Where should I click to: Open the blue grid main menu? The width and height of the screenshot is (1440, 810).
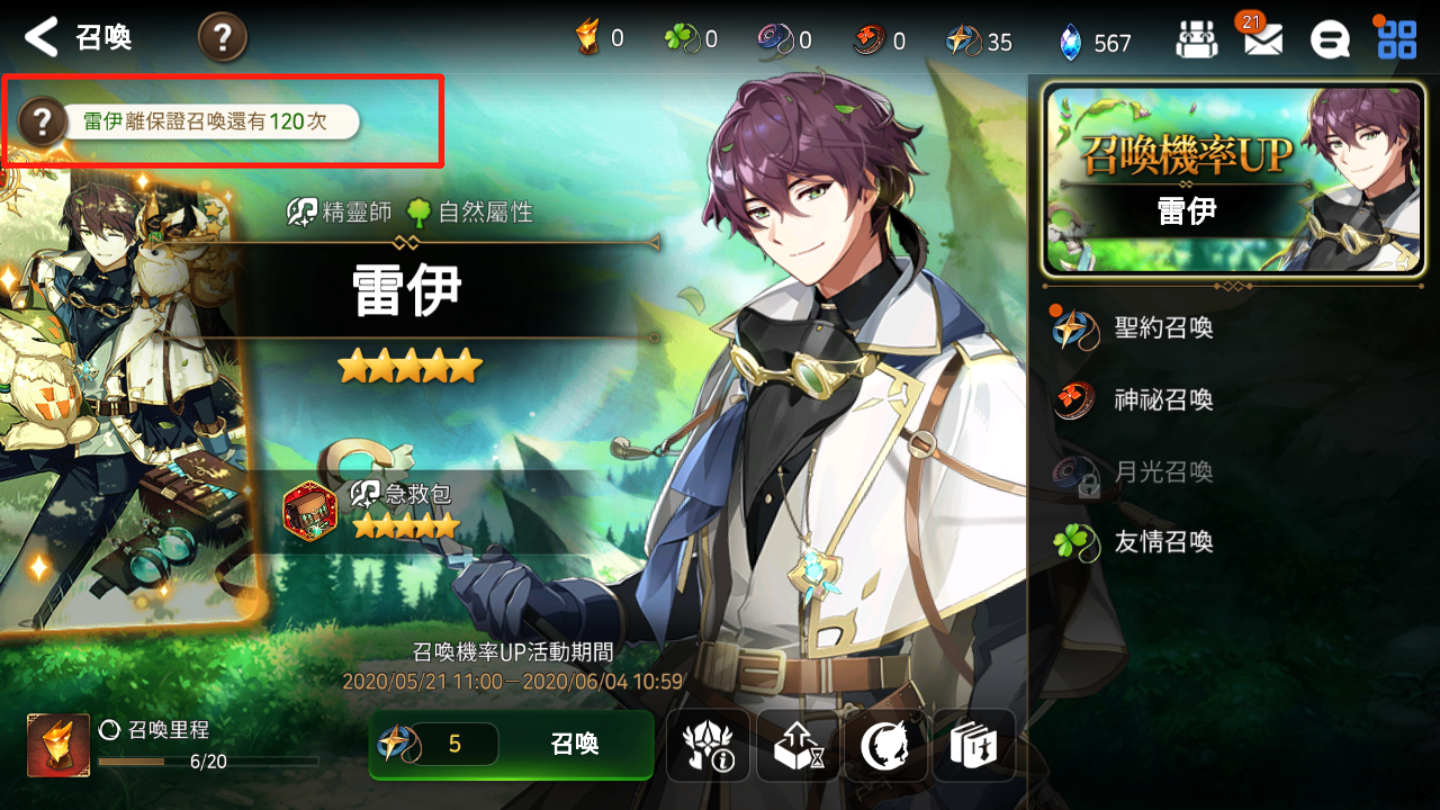click(x=1396, y=39)
